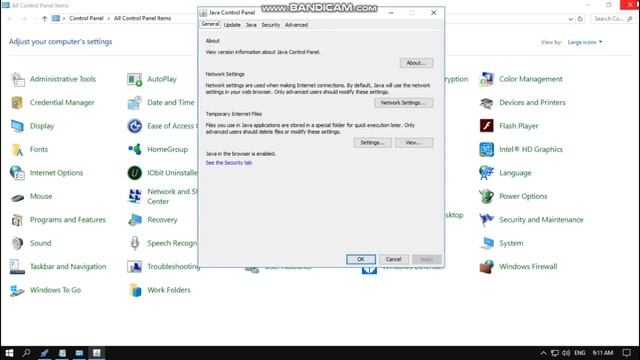Screen dimensions: 640x360
Task: Open Network Settings... button
Action: pyautogui.click(x=403, y=103)
